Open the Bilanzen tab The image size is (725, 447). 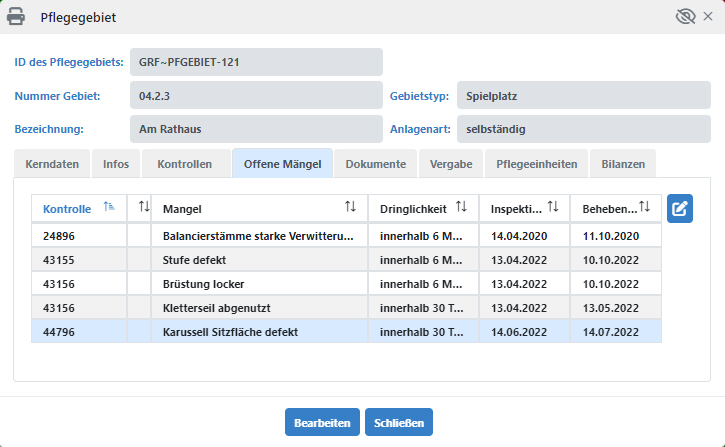coord(622,164)
